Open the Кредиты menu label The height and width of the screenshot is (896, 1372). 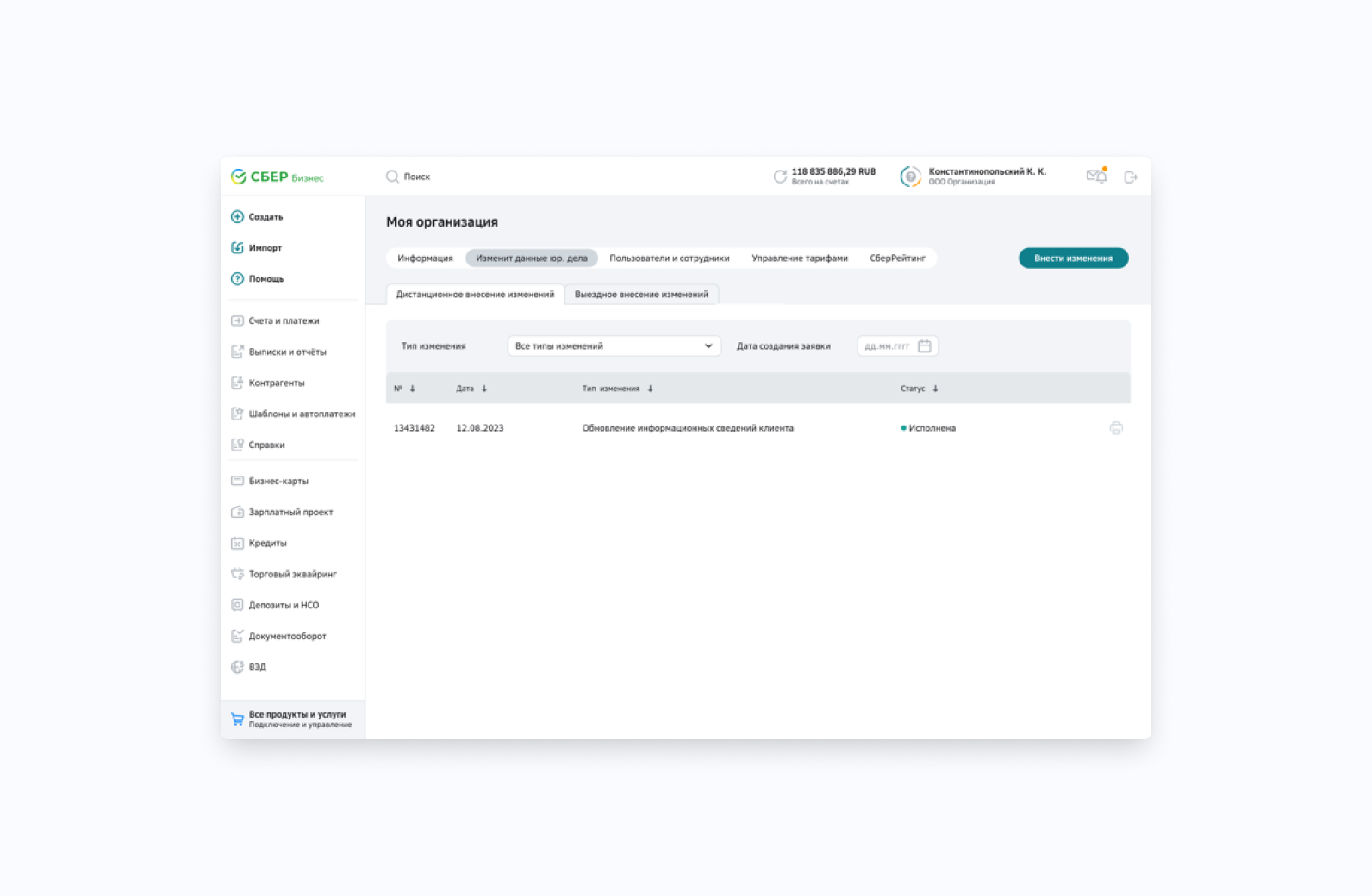(x=267, y=543)
